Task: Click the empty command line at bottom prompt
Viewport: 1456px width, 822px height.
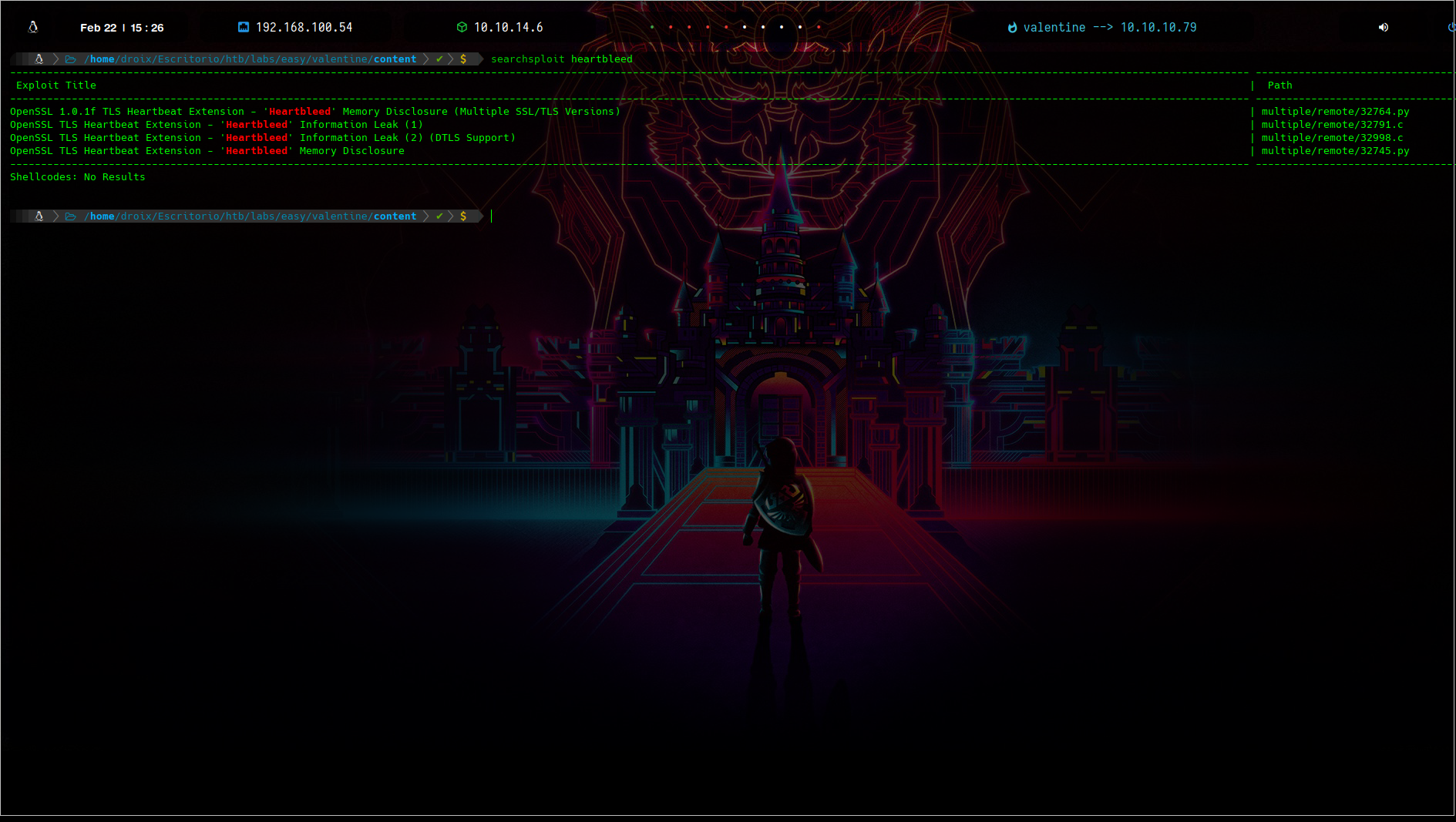Action: (694, 216)
